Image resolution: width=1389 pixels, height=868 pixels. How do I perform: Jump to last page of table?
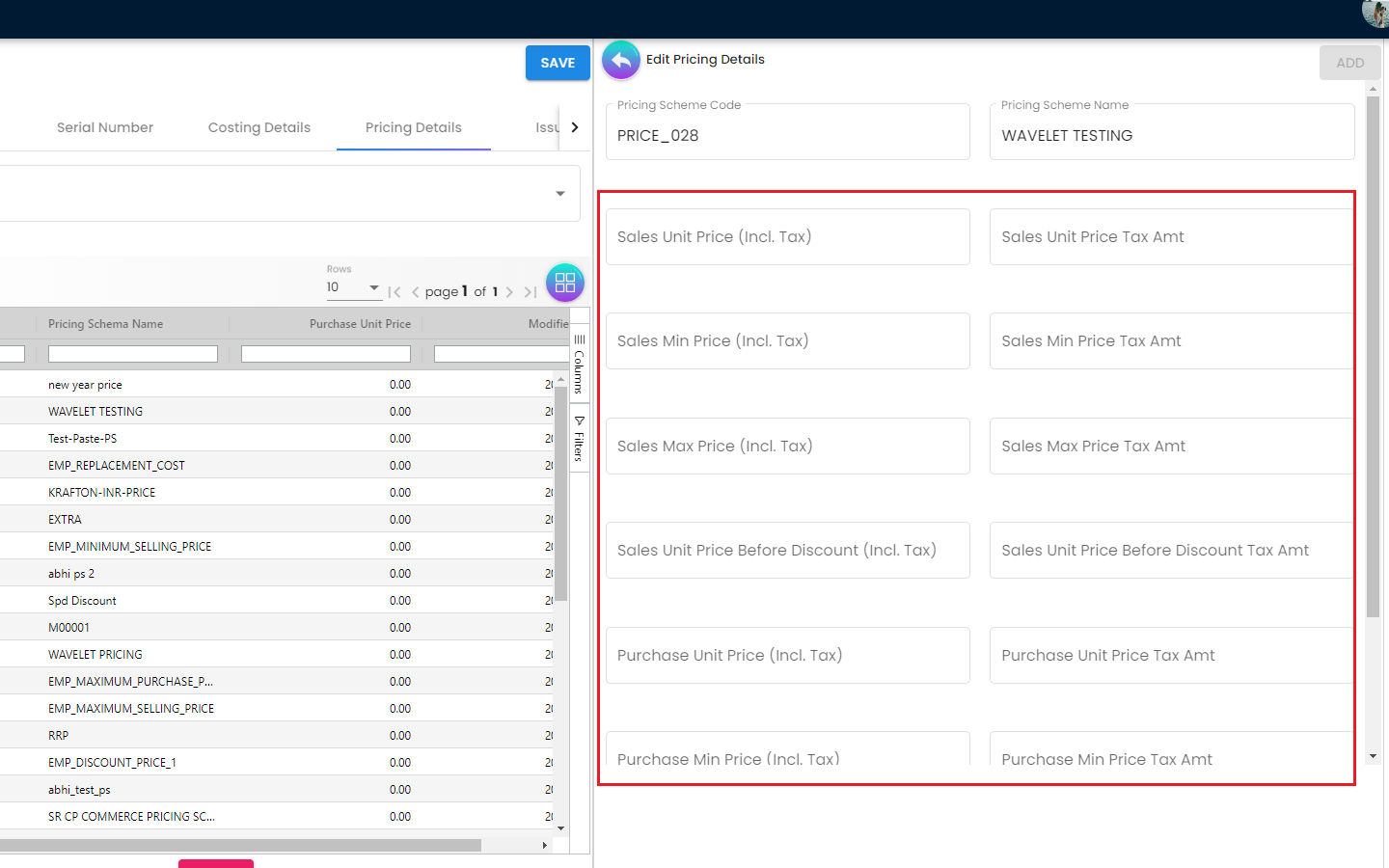point(530,292)
